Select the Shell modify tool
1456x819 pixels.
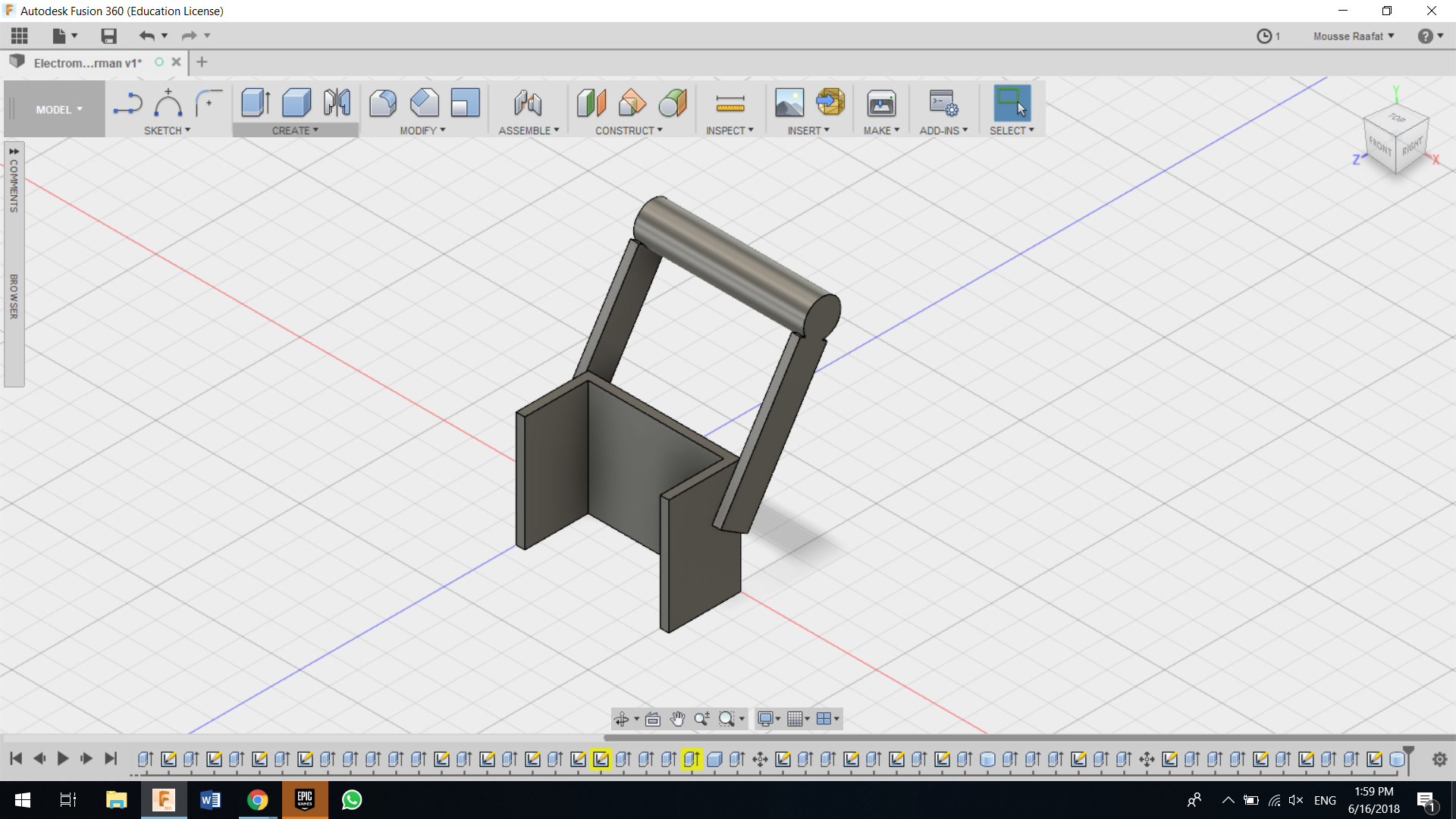(x=465, y=103)
